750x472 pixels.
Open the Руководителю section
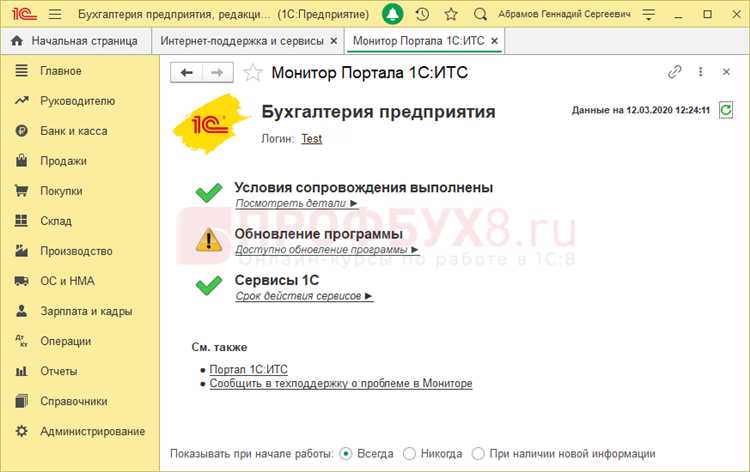pos(77,101)
